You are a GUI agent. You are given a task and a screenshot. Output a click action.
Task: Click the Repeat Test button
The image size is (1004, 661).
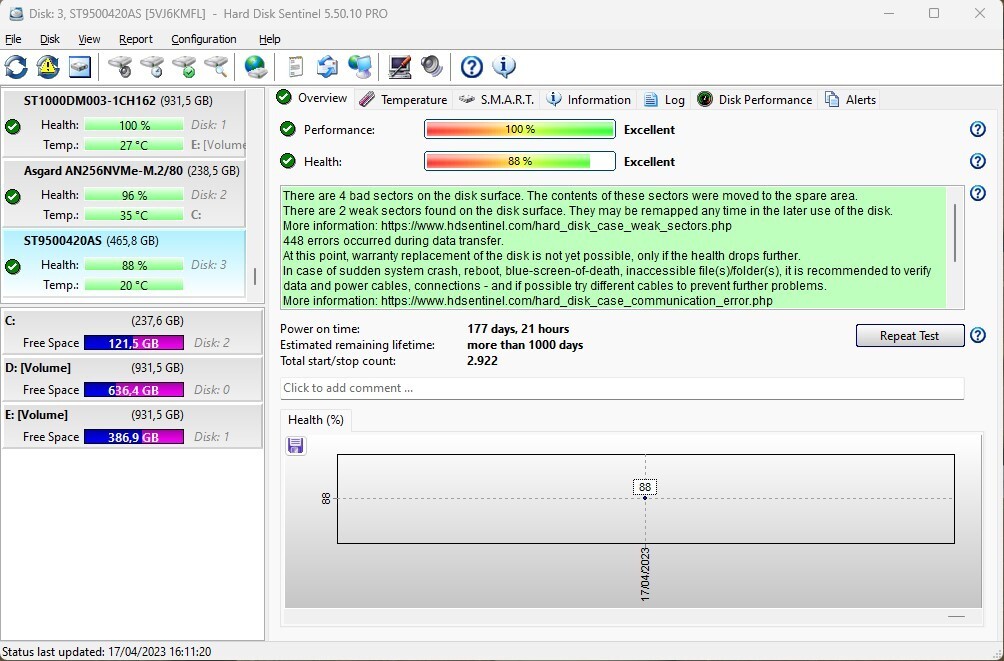[x=909, y=336]
